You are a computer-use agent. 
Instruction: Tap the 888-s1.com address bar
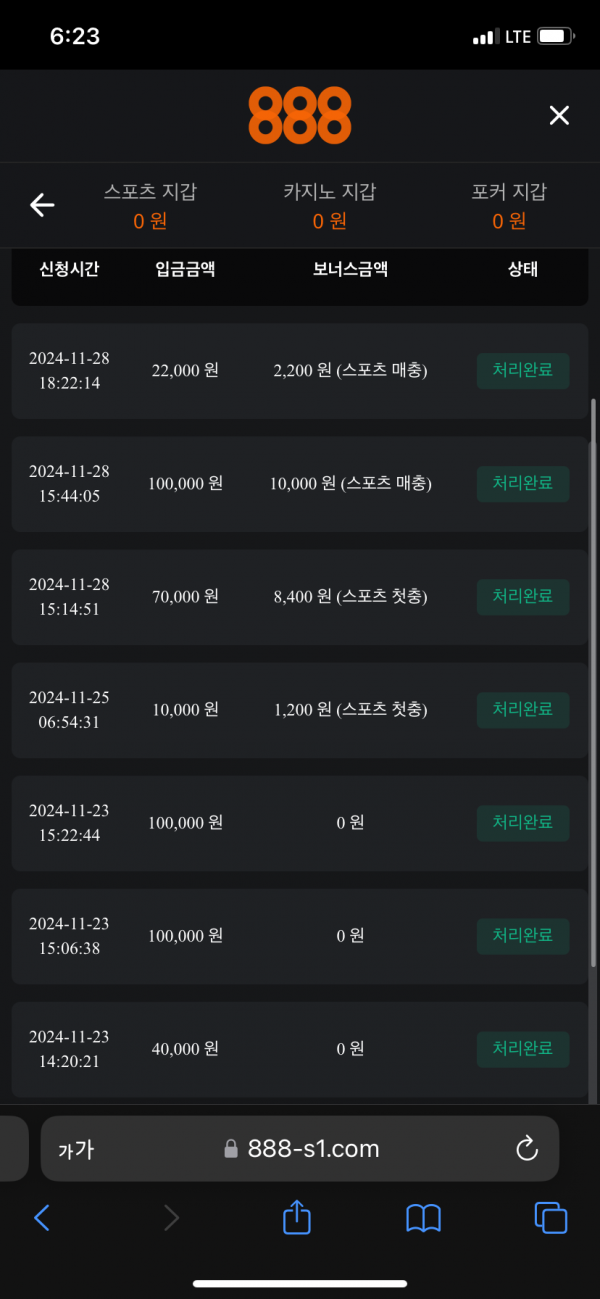(x=300, y=1149)
